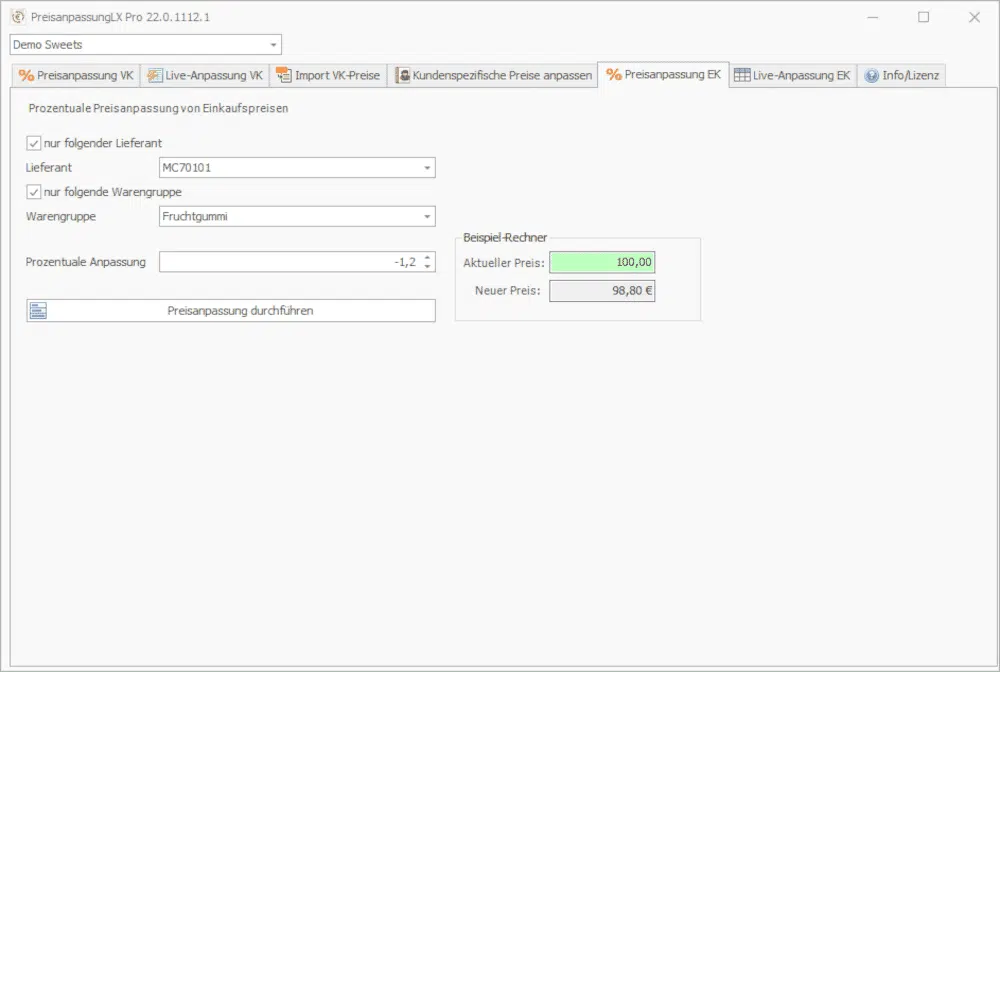This screenshot has width=1000, height=1000.
Task: Toggle 'nur folgende Warengruppe' checkbox
Action: click(x=34, y=192)
